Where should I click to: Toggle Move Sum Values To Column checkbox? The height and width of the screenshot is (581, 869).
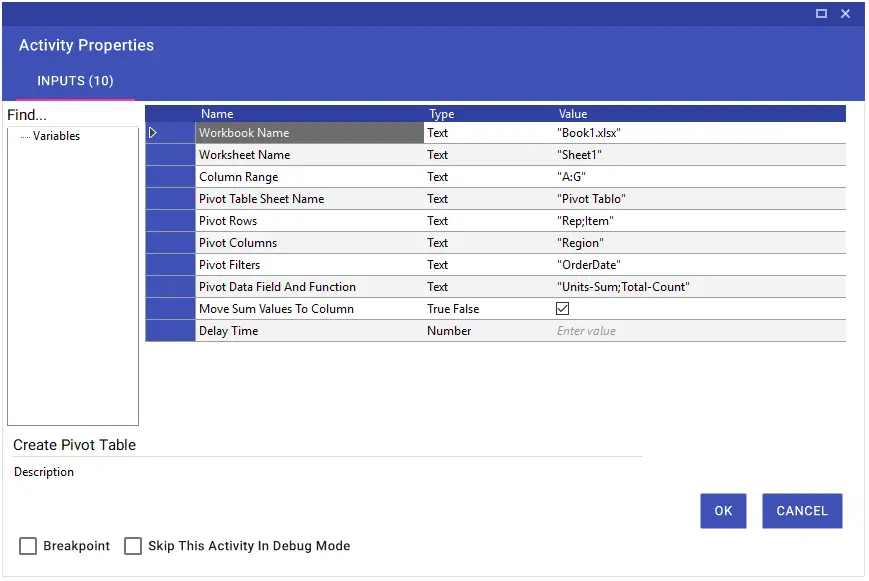pos(563,309)
